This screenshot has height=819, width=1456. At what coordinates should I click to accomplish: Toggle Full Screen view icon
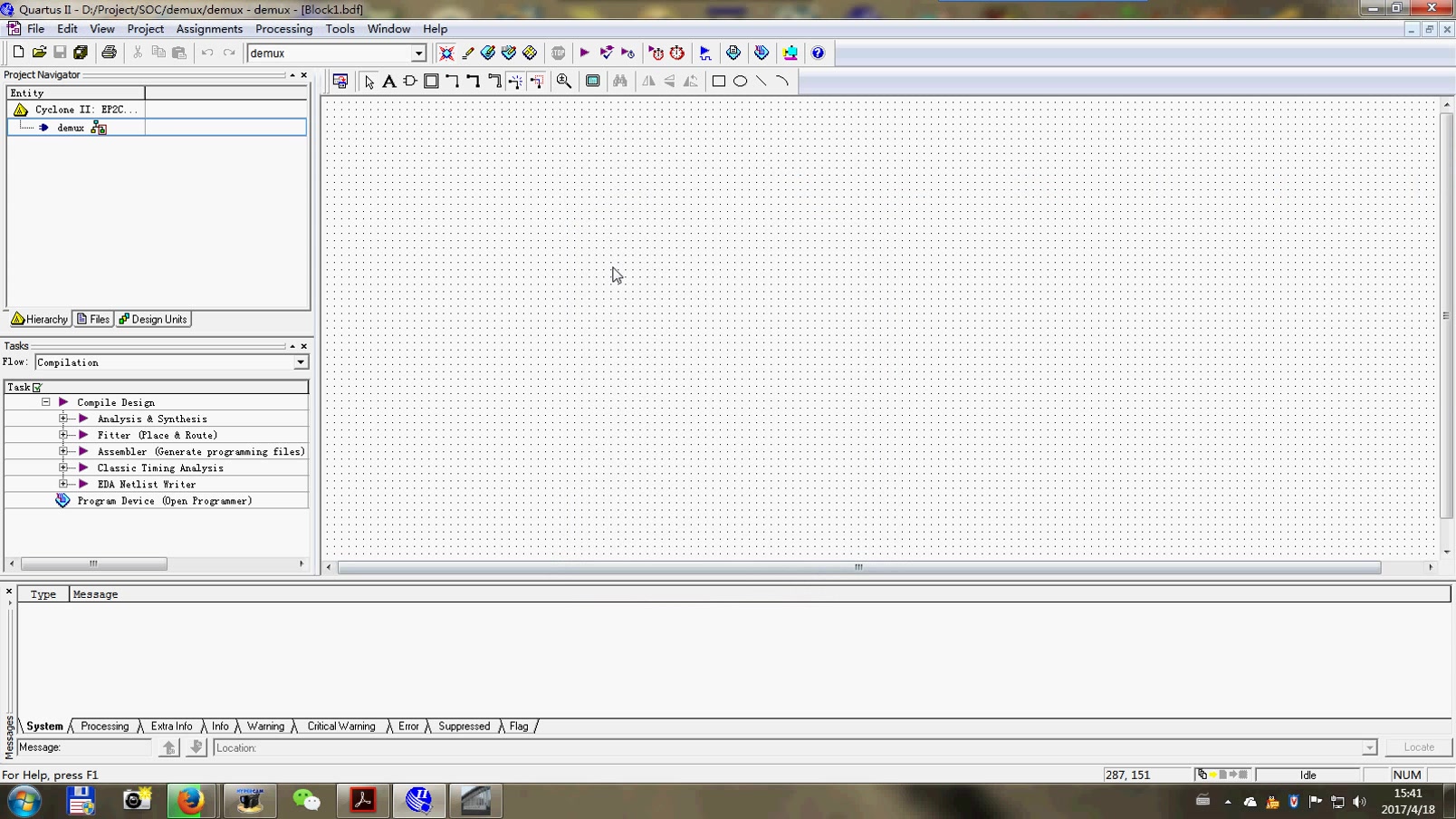[592, 82]
